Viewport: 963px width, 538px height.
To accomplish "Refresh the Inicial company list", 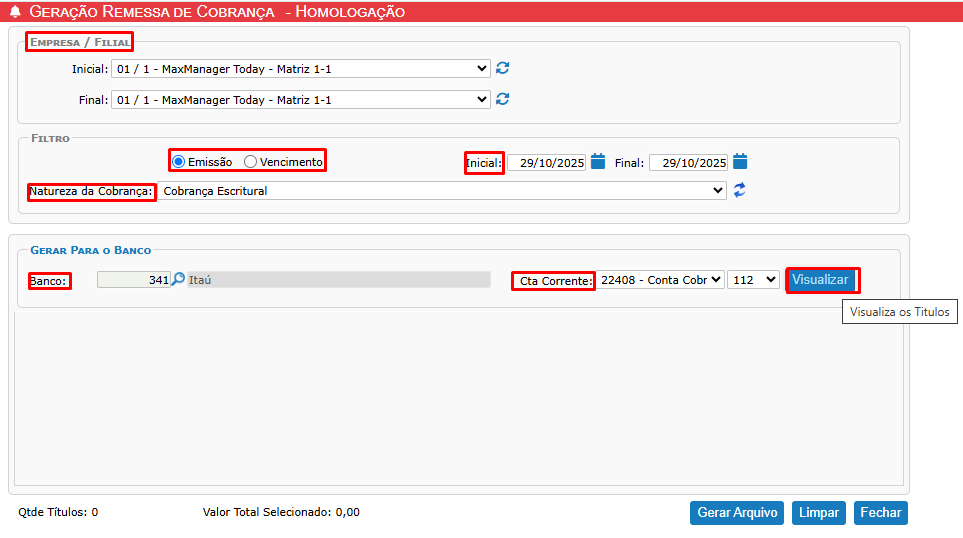I will (x=503, y=68).
